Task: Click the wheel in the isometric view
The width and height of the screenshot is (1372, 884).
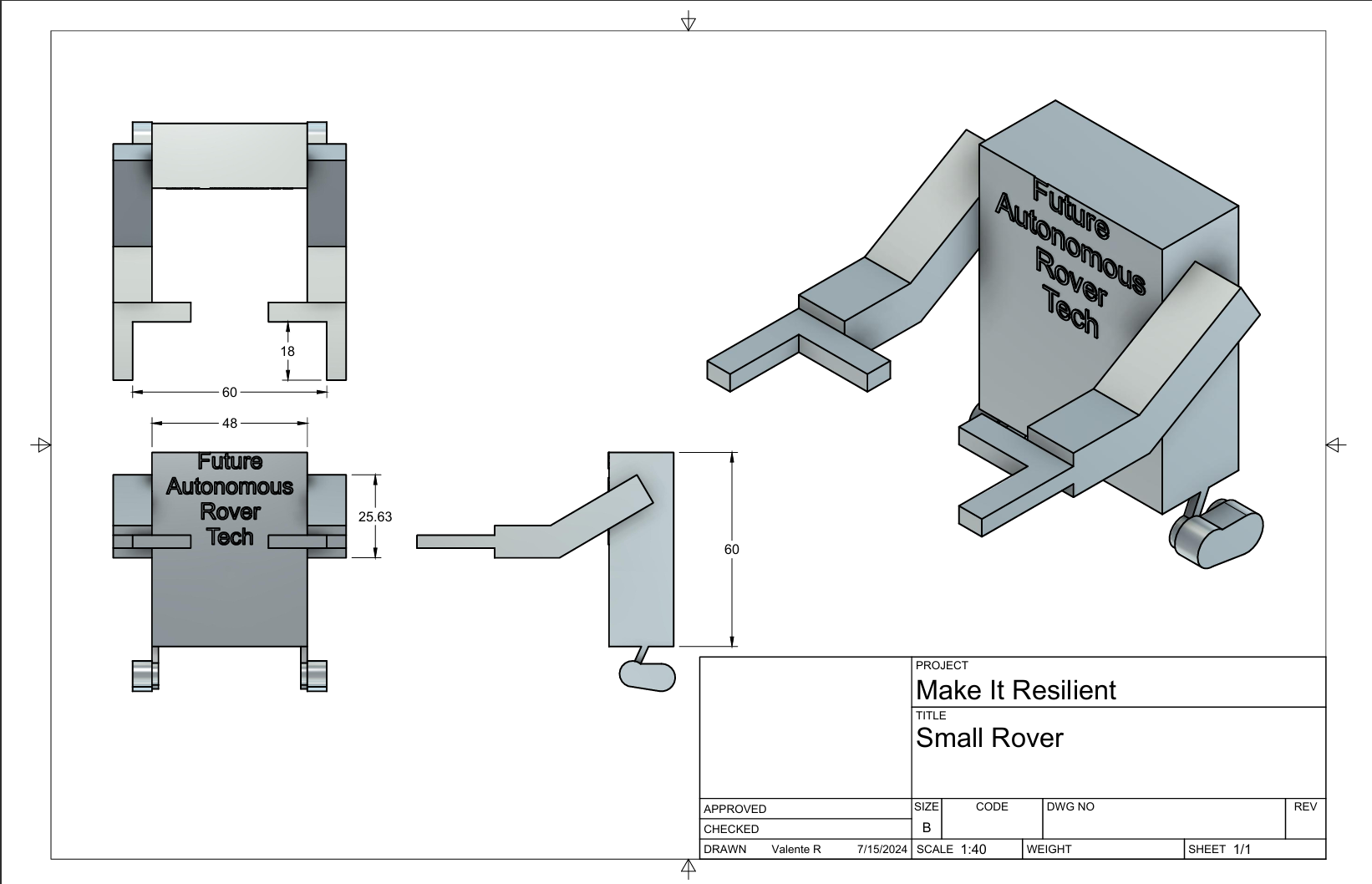Action: click(1217, 533)
